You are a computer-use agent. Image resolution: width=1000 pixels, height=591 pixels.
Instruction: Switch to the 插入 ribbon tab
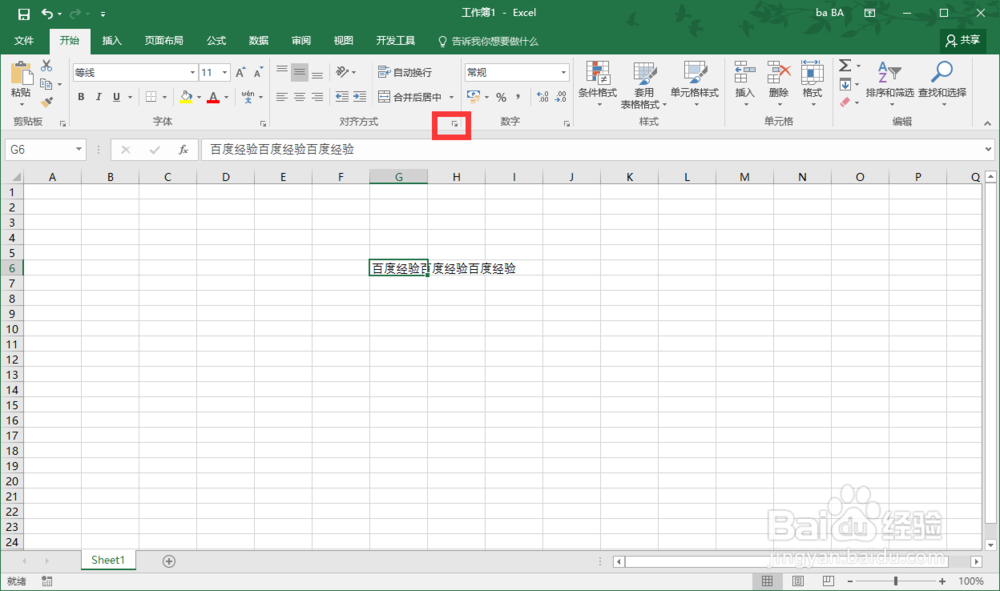point(110,41)
